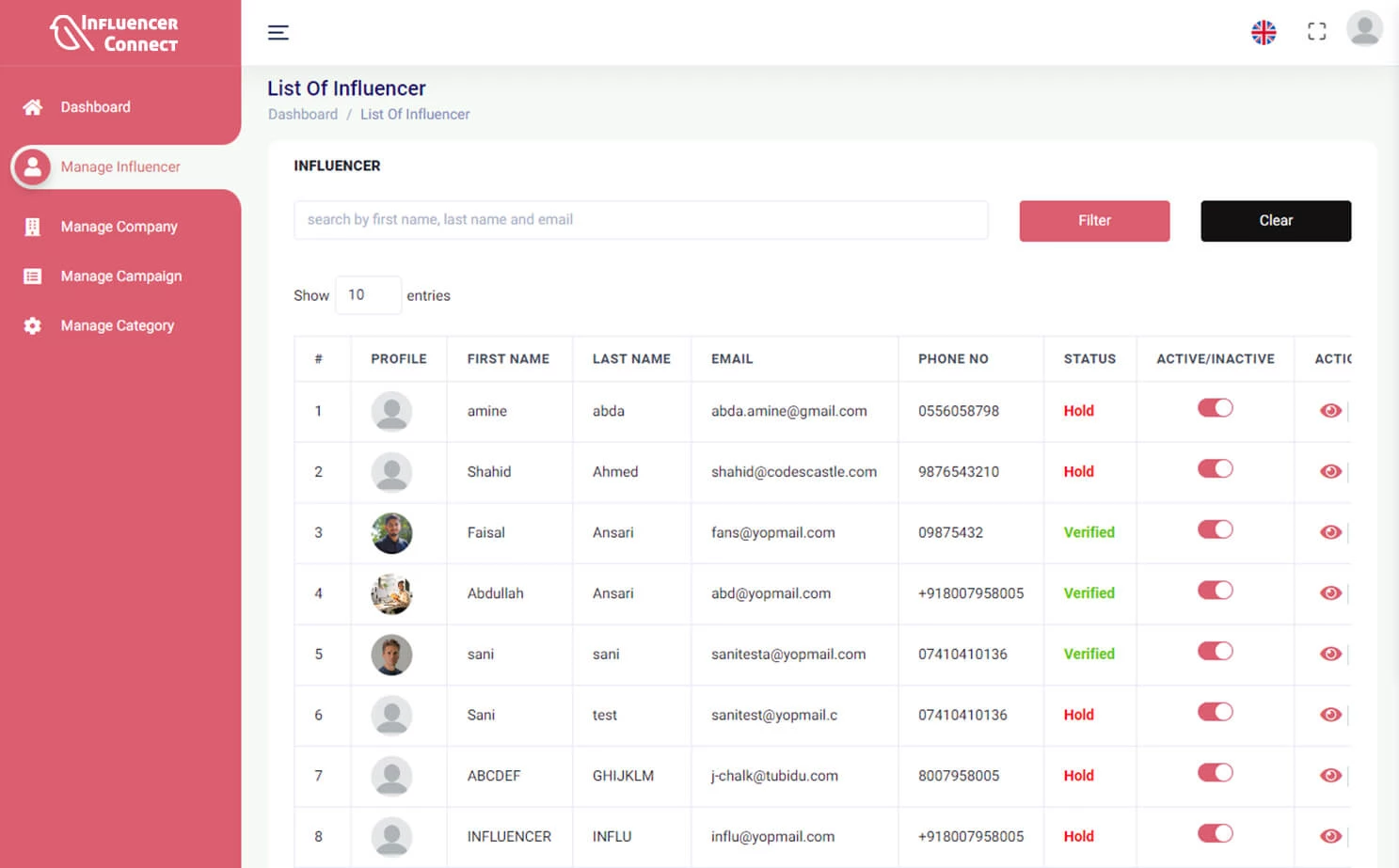This screenshot has height=868, width=1399.
Task: Toggle active status for influencer amine
Action: click(x=1215, y=408)
